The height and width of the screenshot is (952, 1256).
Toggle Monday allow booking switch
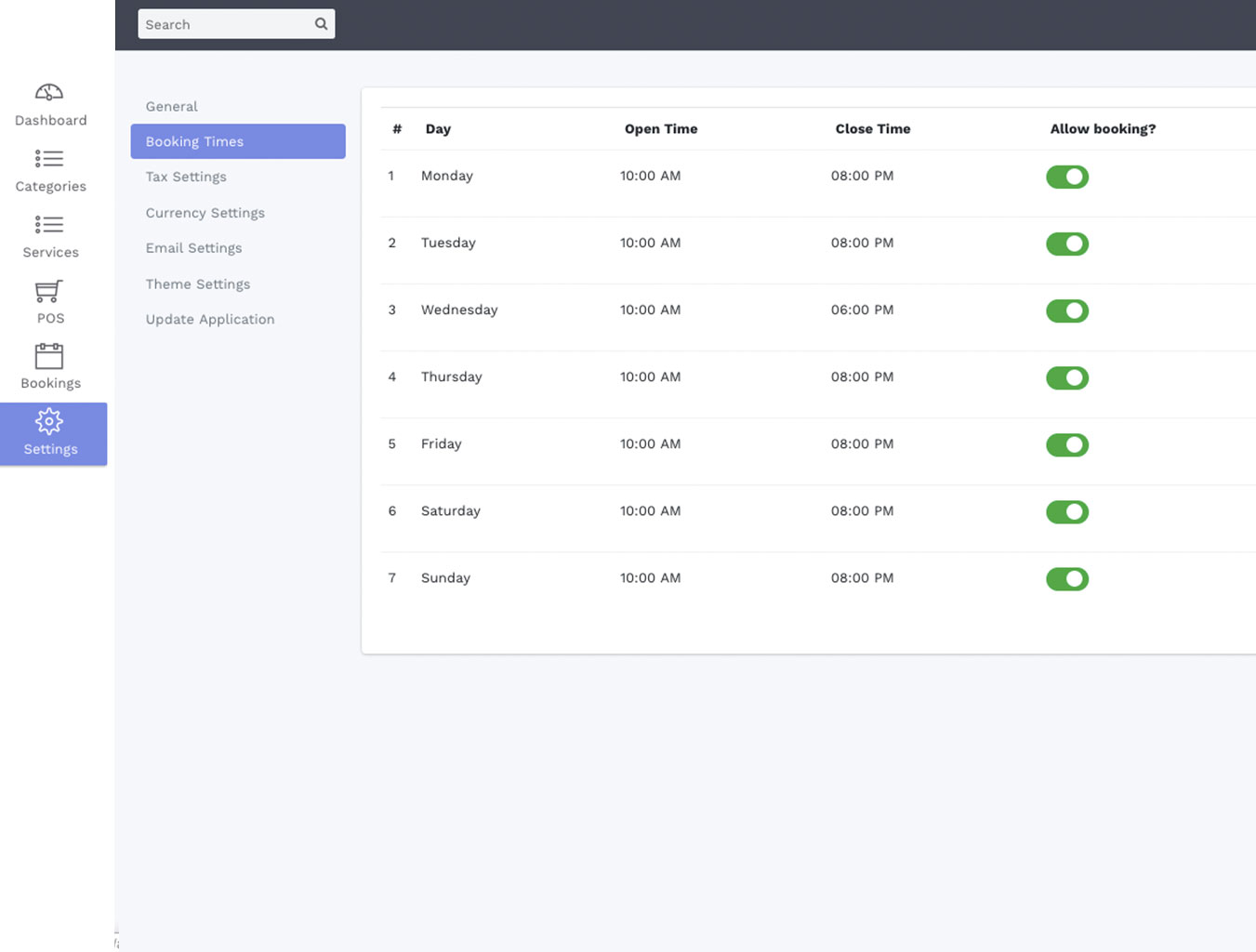click(1067, 177)
